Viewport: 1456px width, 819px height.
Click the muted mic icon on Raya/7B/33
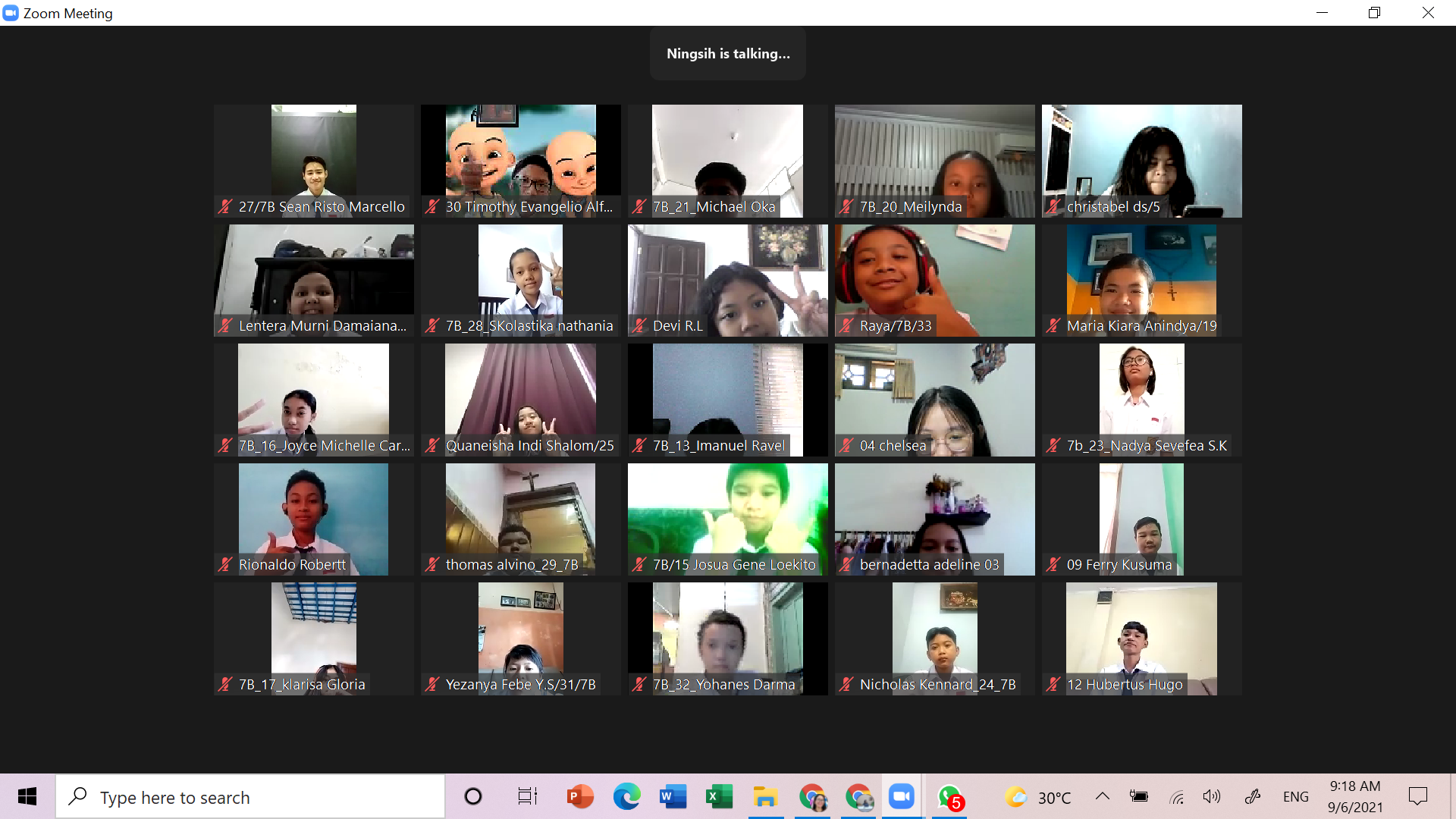point(846,325)
